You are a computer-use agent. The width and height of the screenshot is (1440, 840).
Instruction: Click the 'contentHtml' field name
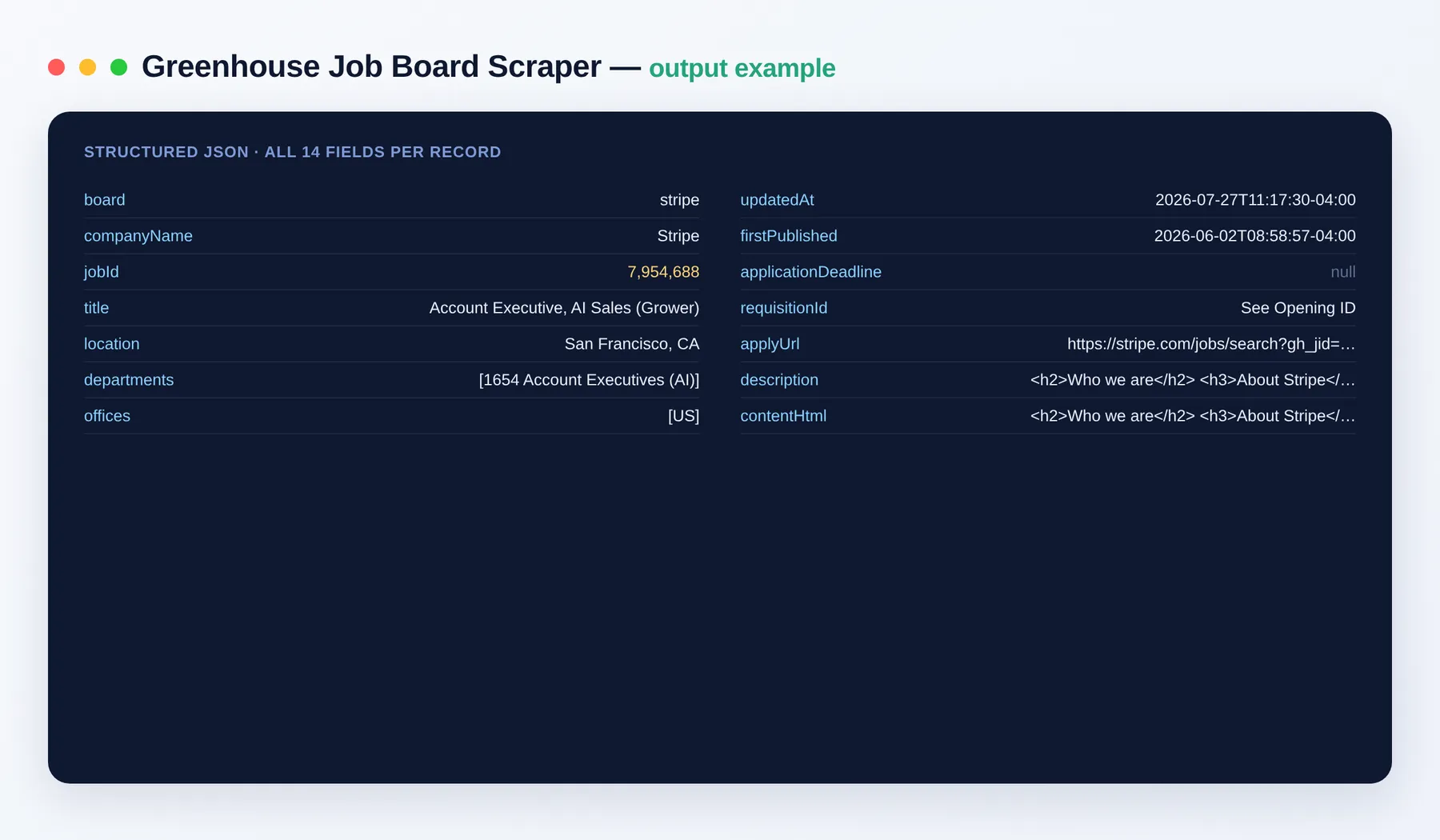pyautogui.click(x=783, y=416)
